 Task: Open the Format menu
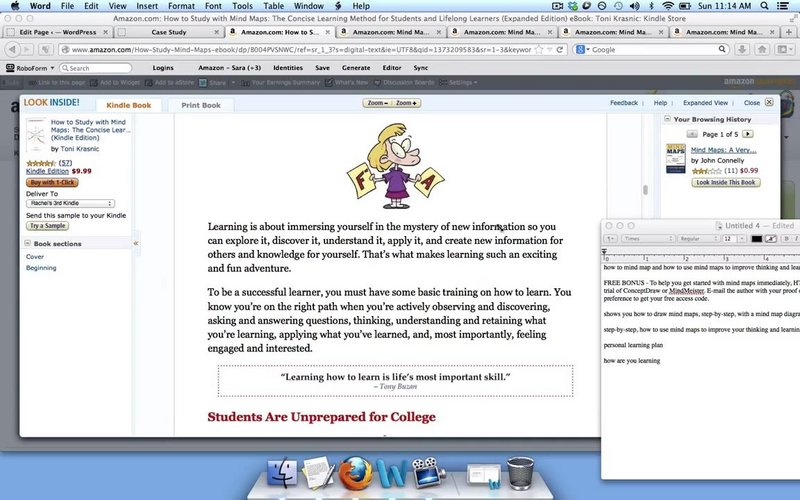pyautogui.click(x=181, y=6)
